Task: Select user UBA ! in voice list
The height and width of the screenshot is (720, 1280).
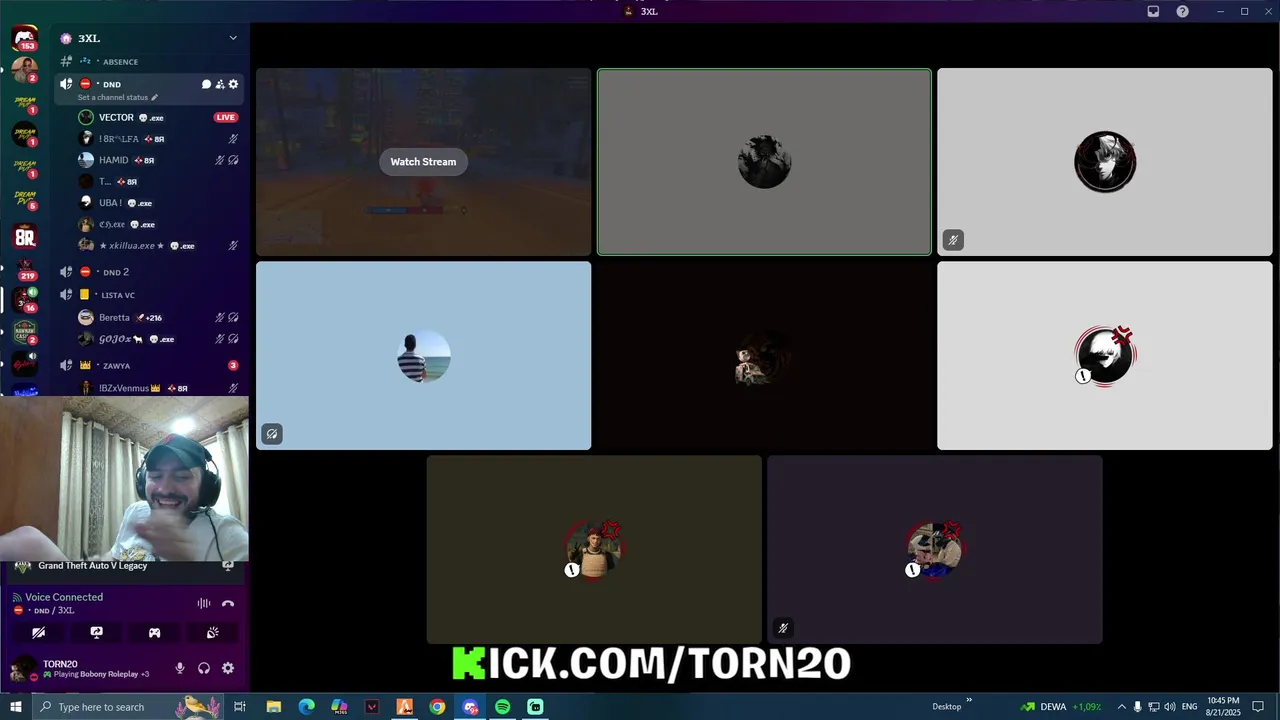Action: [x=158, y=203]
